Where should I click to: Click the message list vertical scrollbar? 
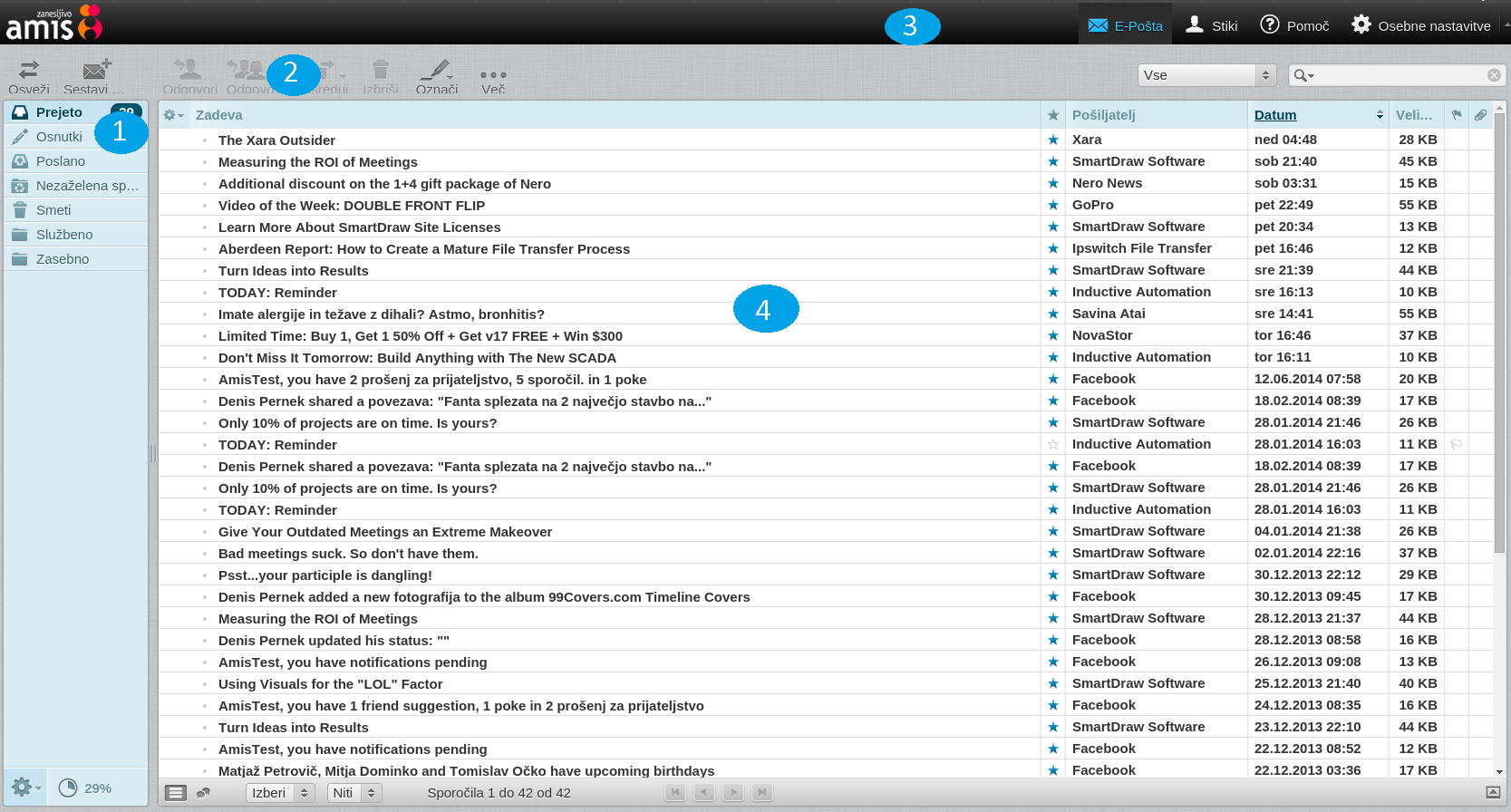point(1499,331)
